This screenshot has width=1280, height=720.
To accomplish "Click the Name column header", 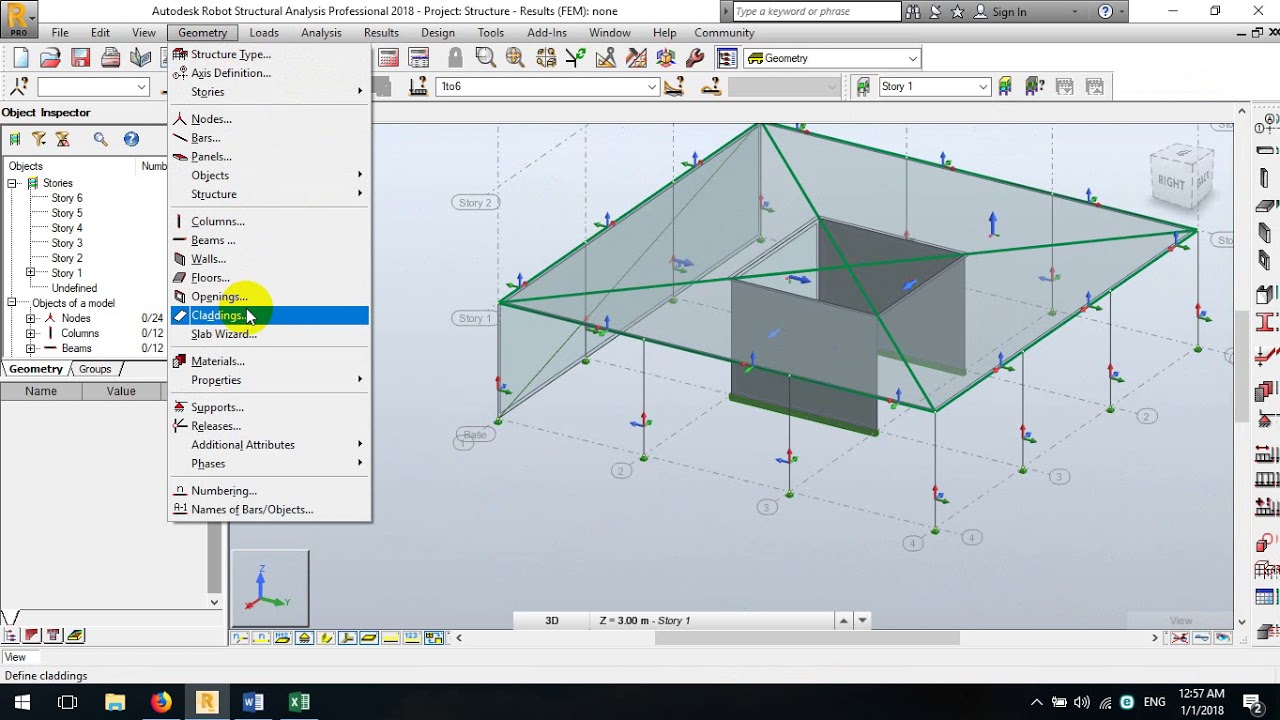I will point(41,391).
